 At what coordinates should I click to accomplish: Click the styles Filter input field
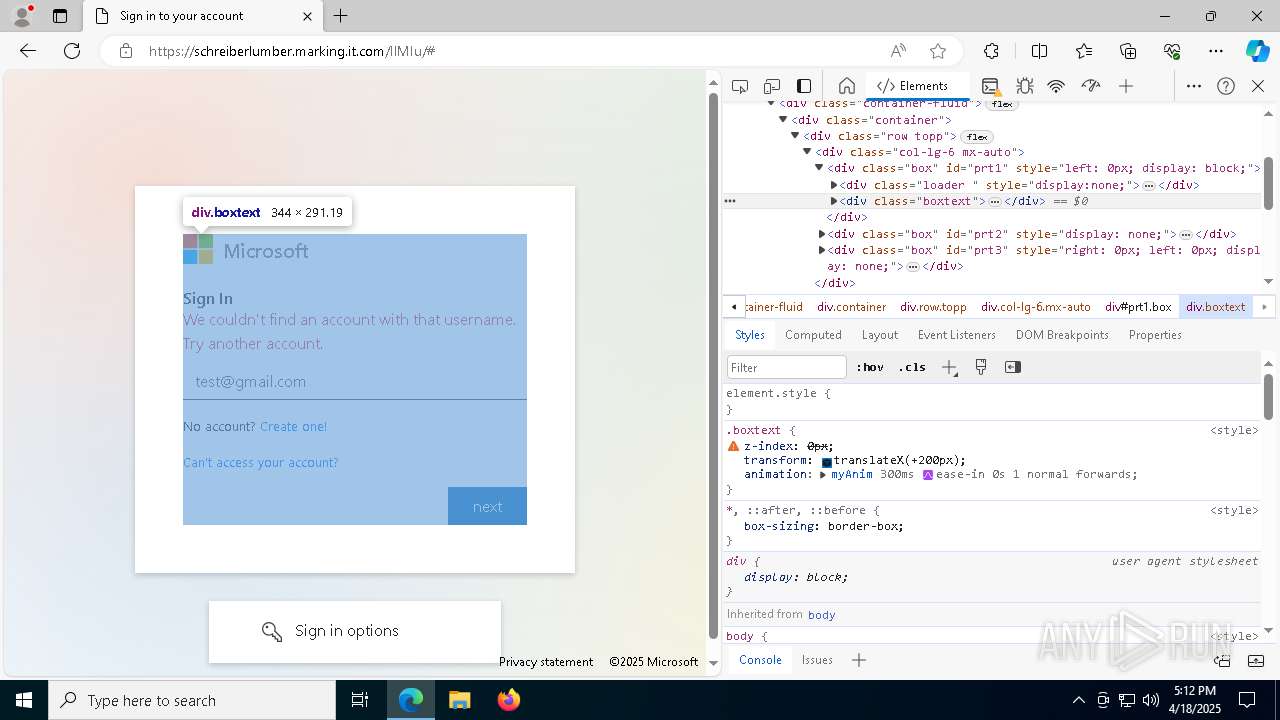click(787, 367)
